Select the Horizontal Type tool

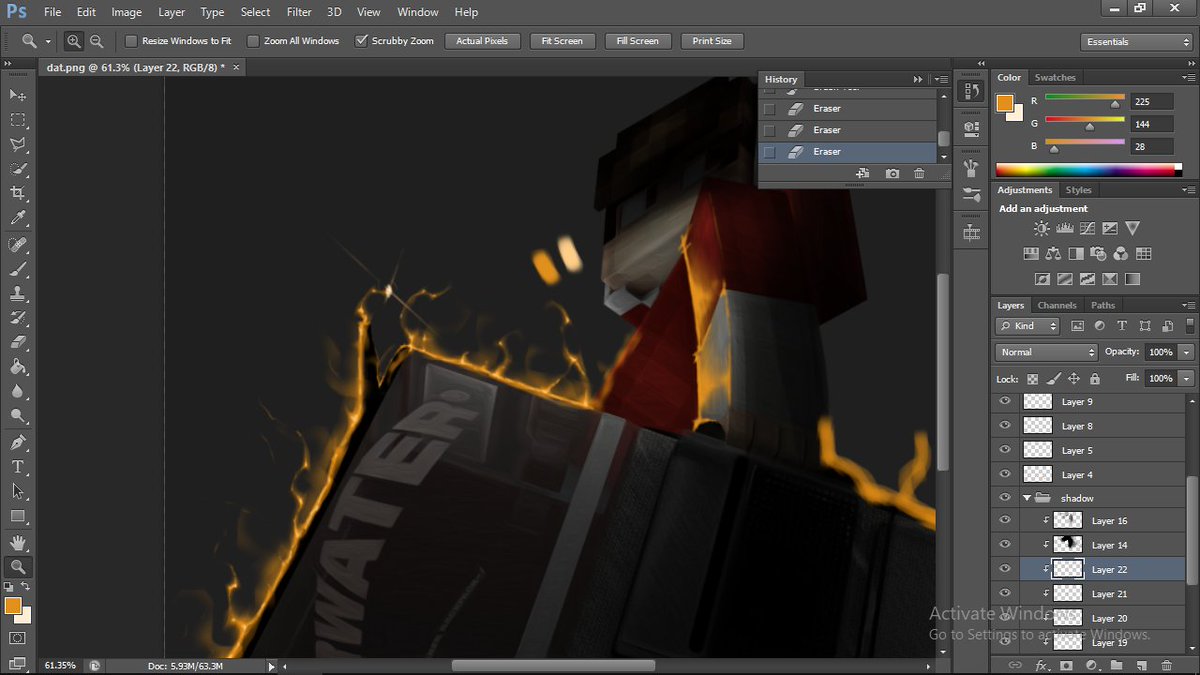coord(18,467)
